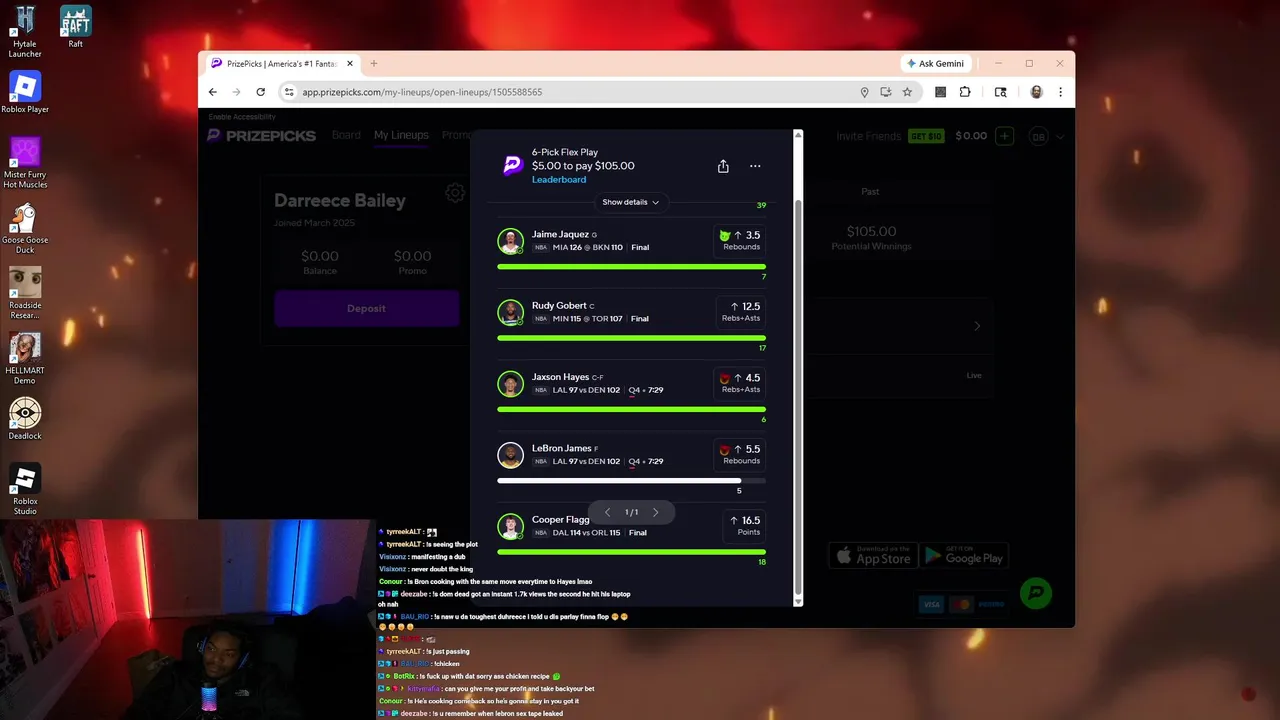
Task: Click Jaxson Hayes player avatar
Action: 511,384
